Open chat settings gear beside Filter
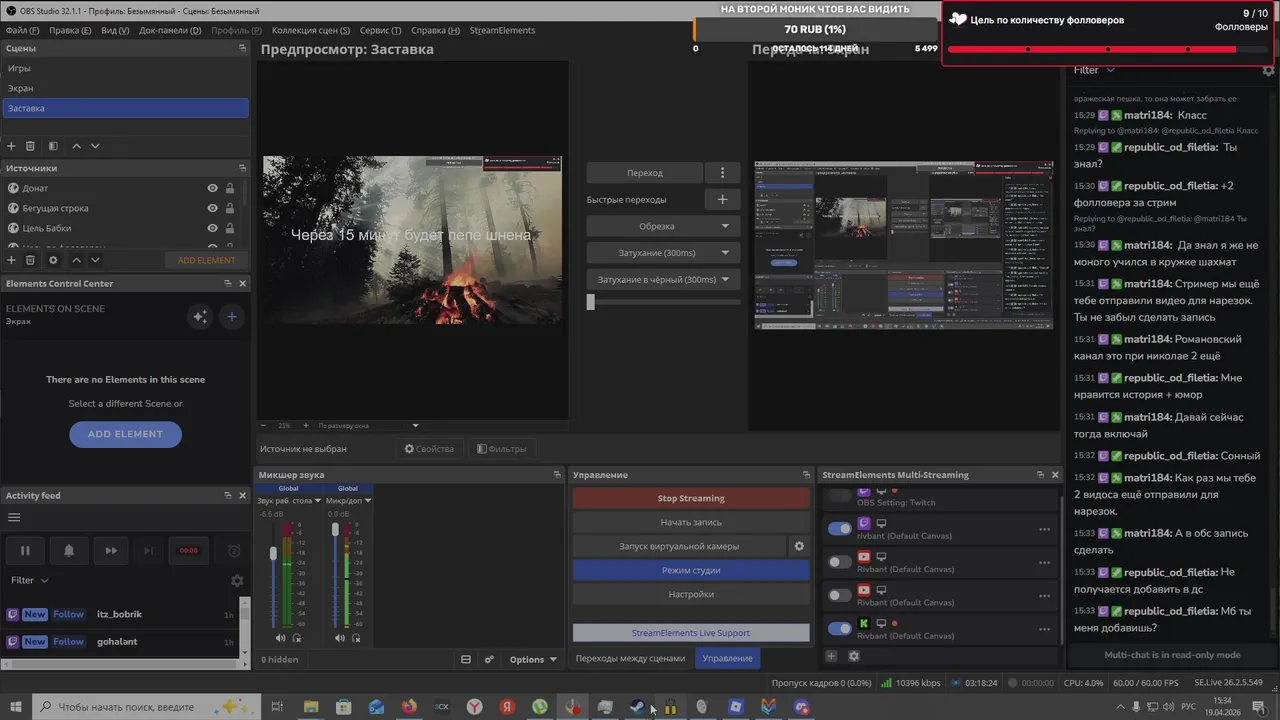The image size is (1280, 720). (x=1268, y=70)
